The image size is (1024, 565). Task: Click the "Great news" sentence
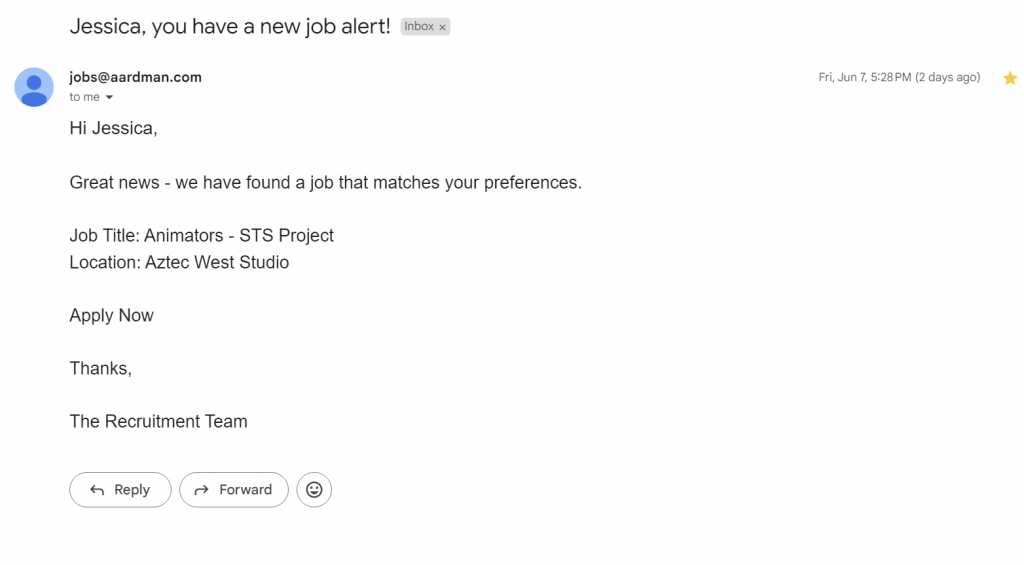326,182
